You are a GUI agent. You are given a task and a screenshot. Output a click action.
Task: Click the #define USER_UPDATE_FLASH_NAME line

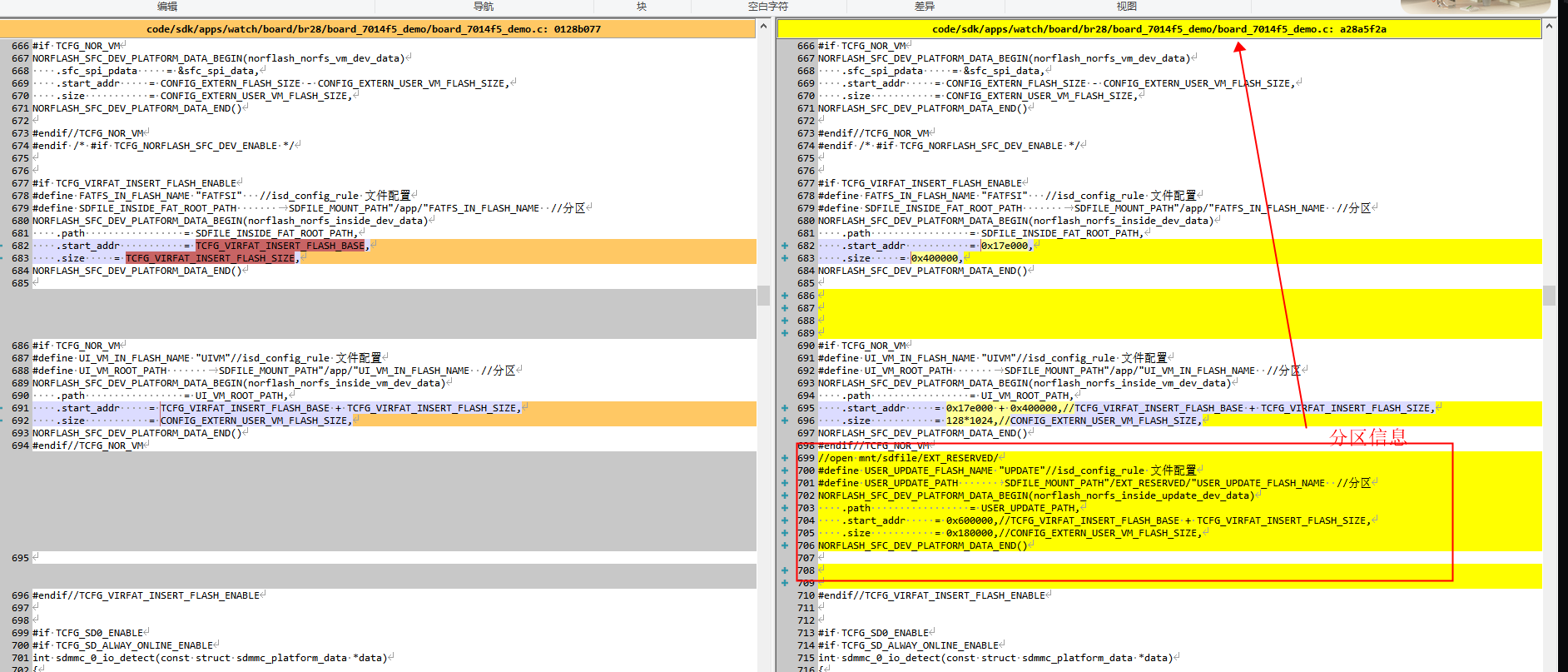(1007, 470)
